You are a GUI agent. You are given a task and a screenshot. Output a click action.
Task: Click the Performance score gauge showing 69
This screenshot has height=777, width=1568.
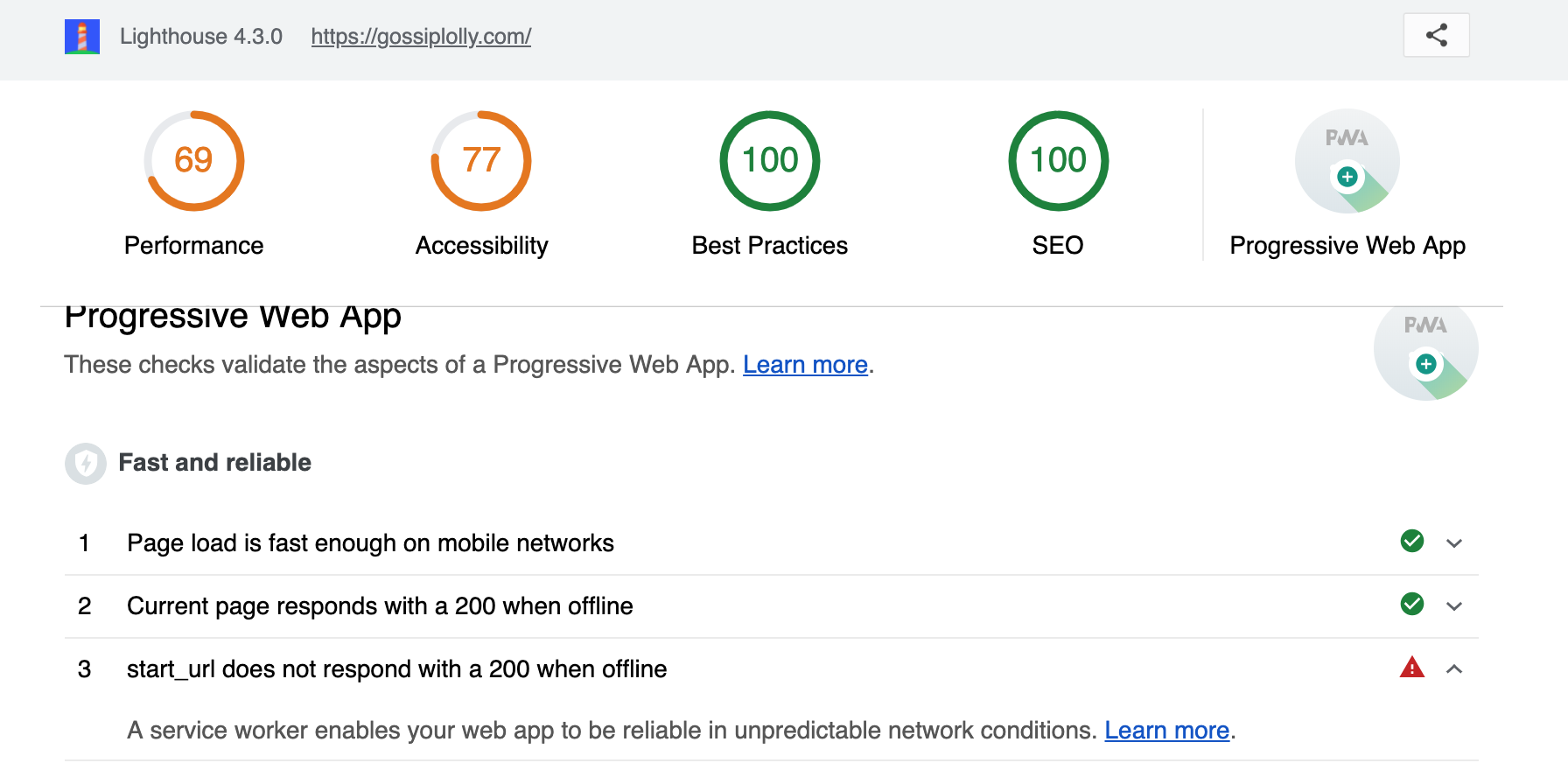click(x=193, y=161)
